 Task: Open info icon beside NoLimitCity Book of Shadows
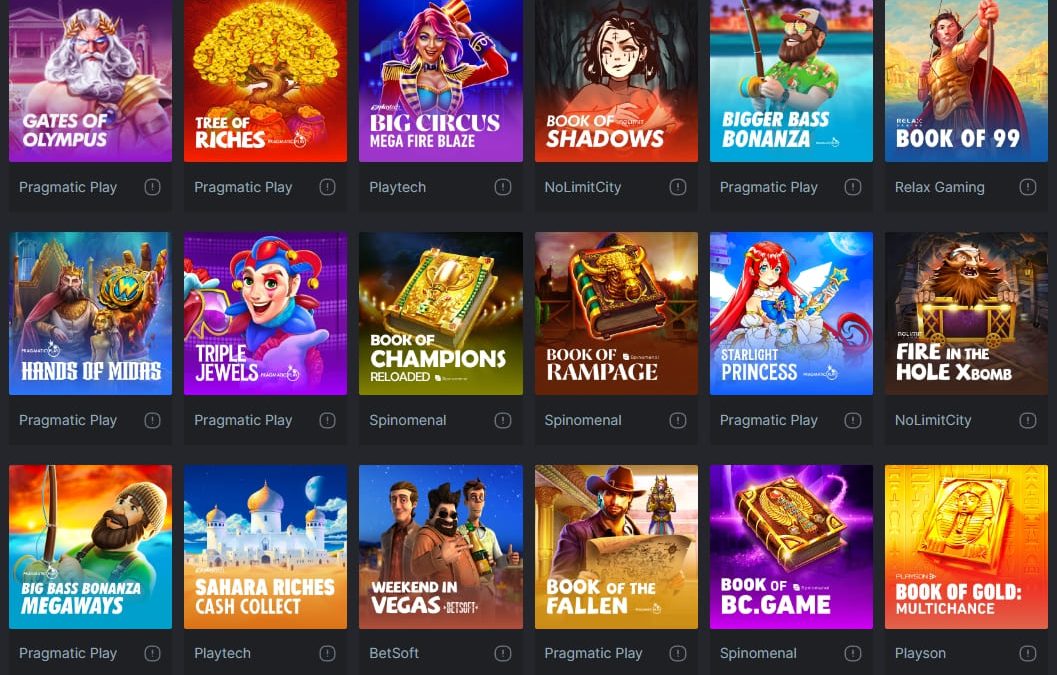(677, 187)
